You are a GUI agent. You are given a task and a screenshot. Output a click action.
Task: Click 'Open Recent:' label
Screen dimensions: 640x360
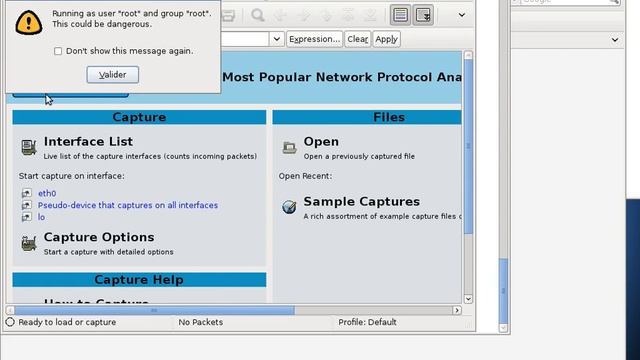(x=305, y=176)
